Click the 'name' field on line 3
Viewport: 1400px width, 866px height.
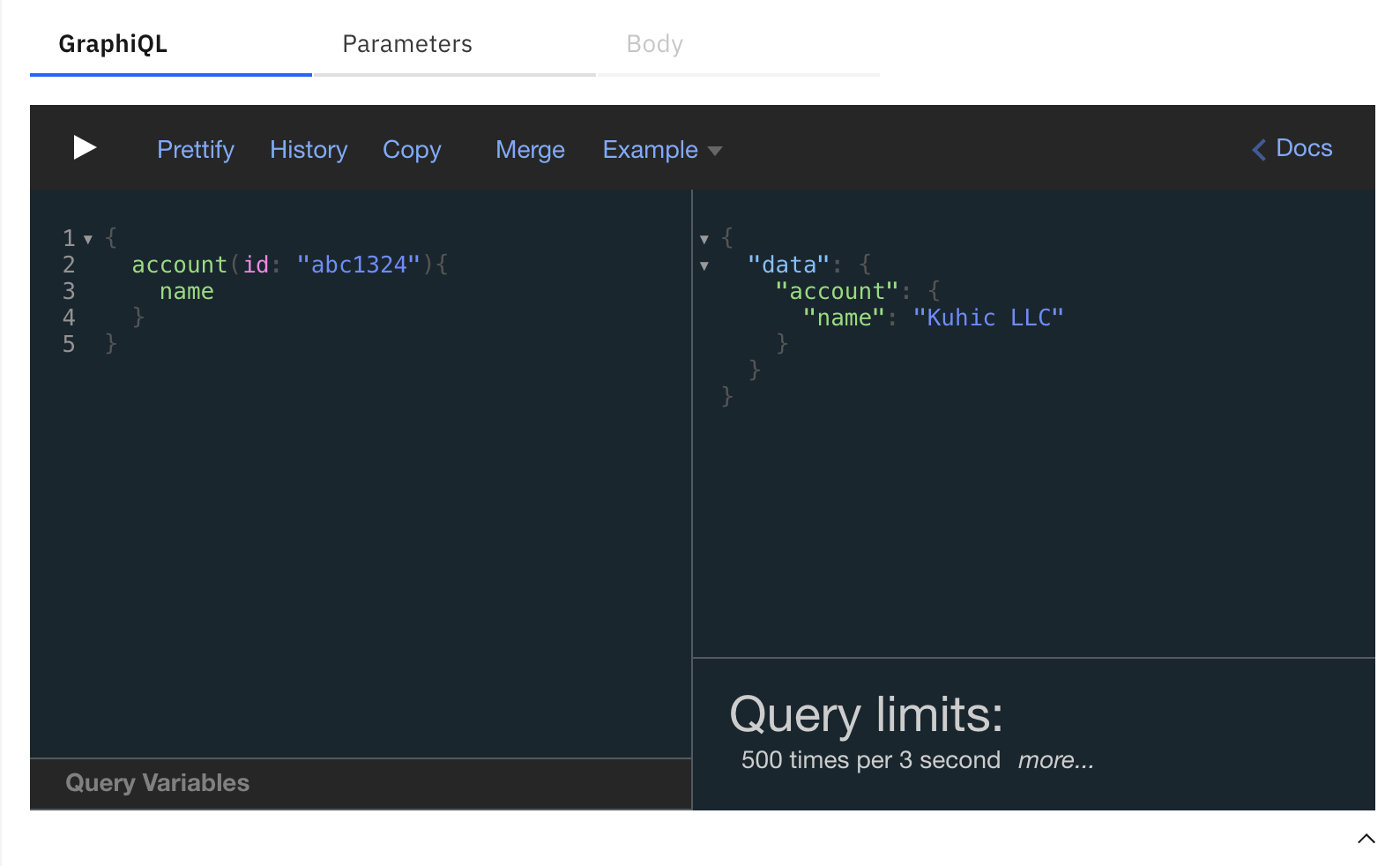click(187, 291)
